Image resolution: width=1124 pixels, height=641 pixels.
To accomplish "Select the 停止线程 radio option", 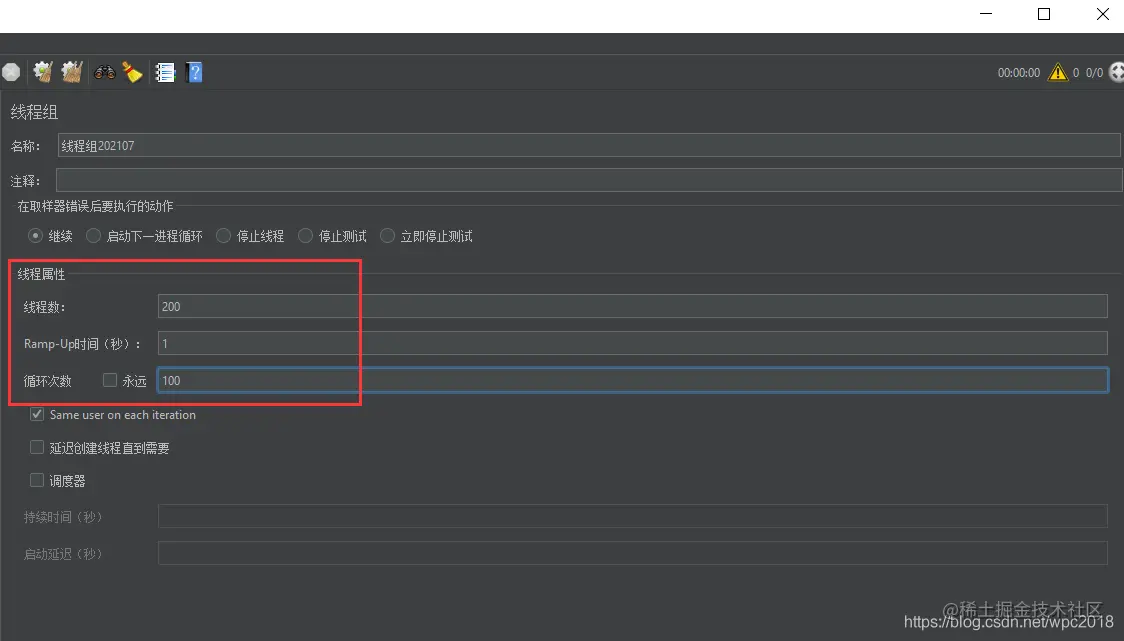I will click(x=224, y=236).
